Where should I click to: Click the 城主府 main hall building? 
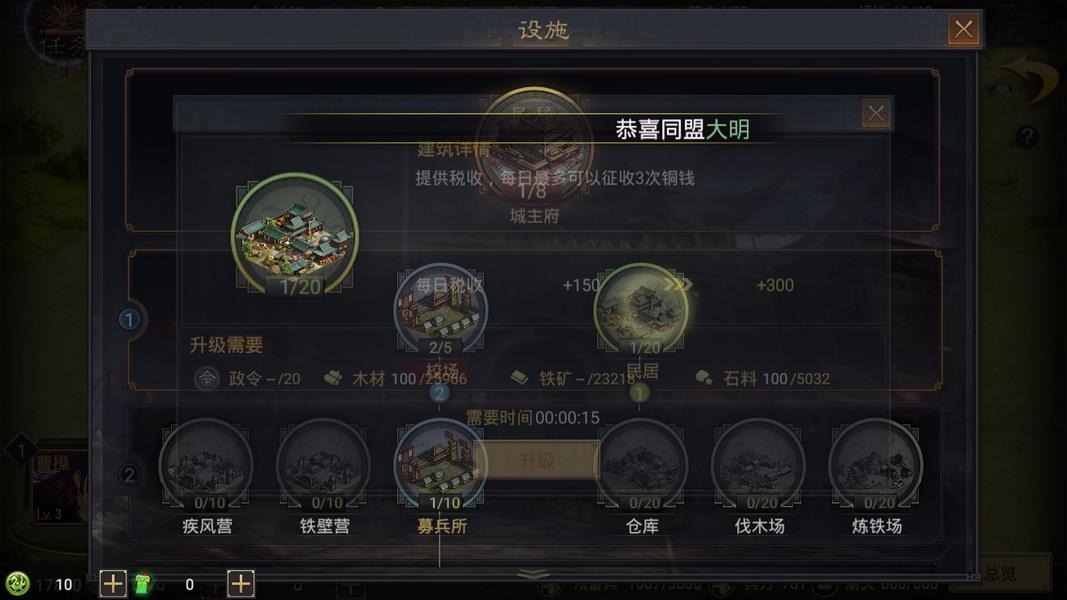534,146
